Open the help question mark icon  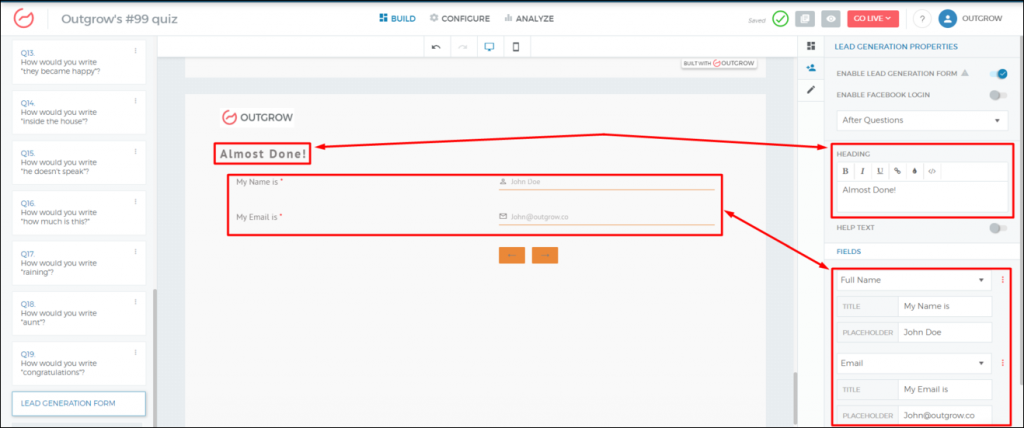point(921,18)
